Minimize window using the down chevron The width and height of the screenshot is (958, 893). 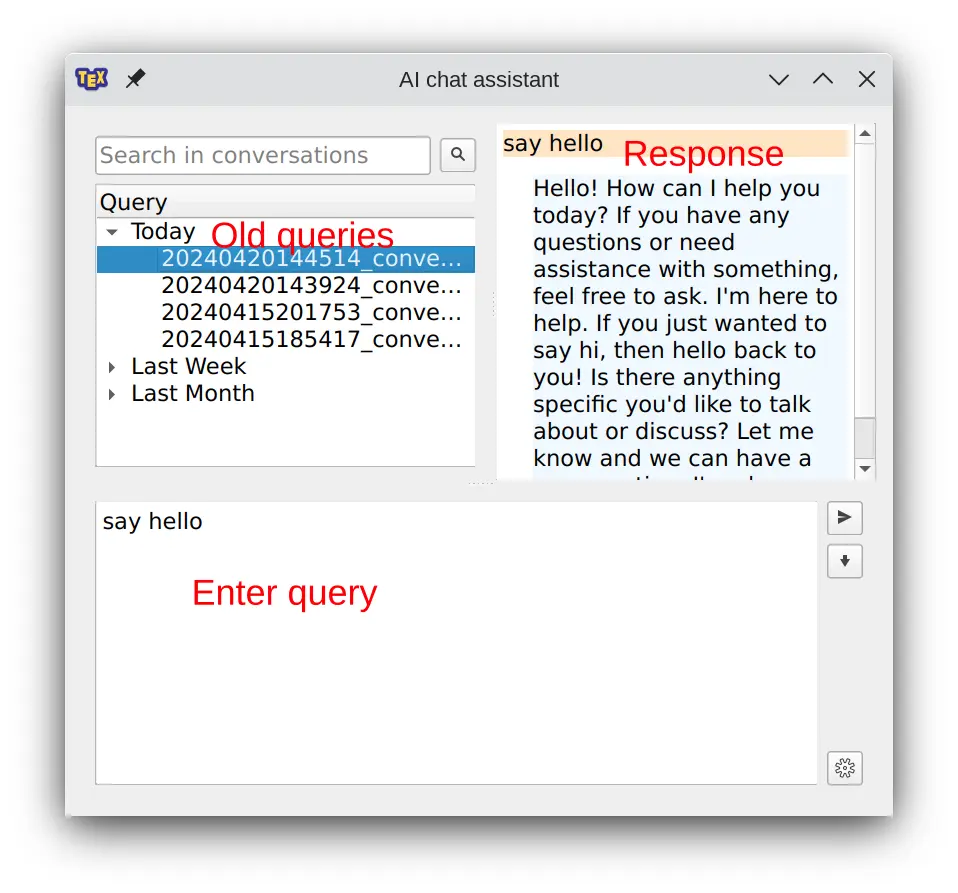pos(779,80)
